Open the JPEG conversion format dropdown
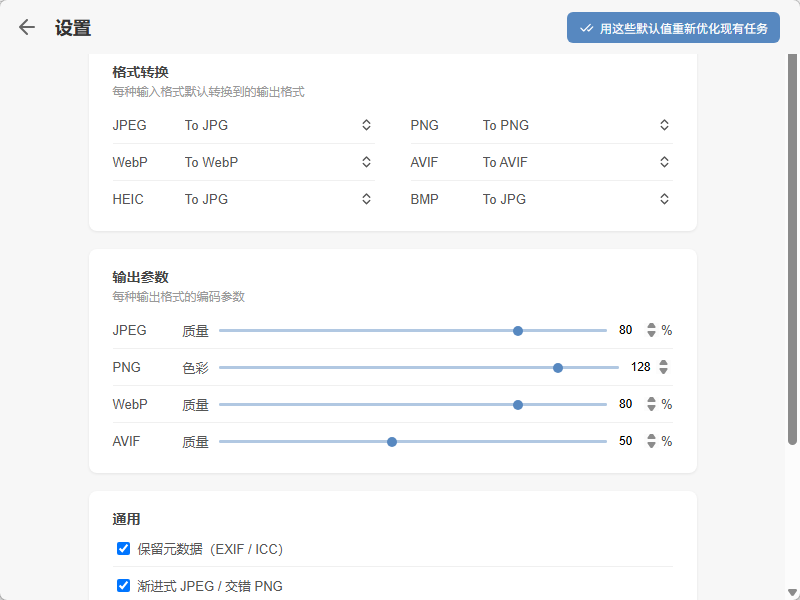 279,125
